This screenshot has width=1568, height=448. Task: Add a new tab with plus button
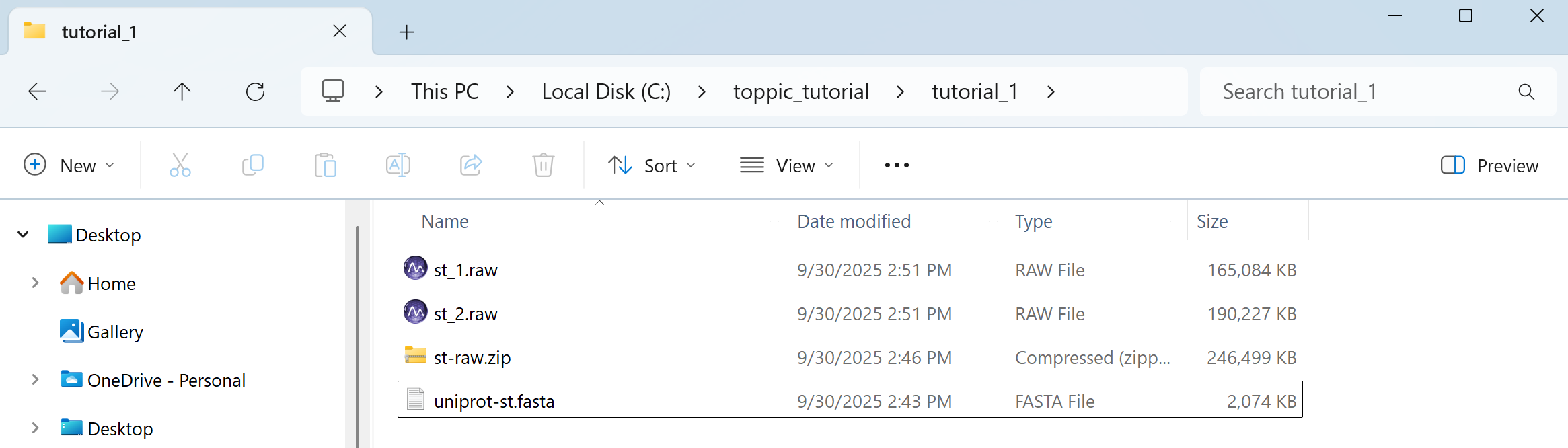tap(406, 32)
